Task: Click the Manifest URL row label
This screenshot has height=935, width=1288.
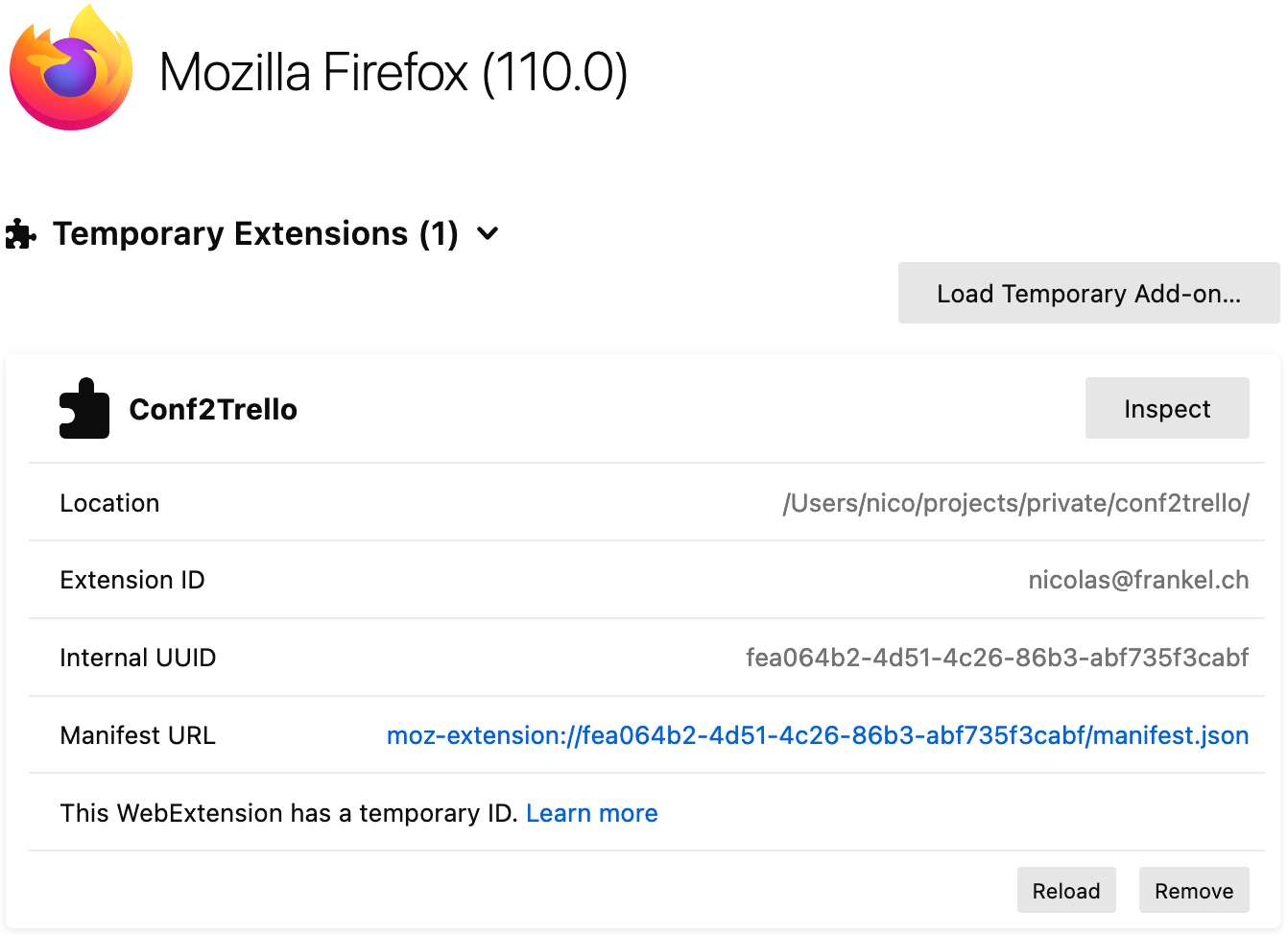Action: click(x=137, y=735)
